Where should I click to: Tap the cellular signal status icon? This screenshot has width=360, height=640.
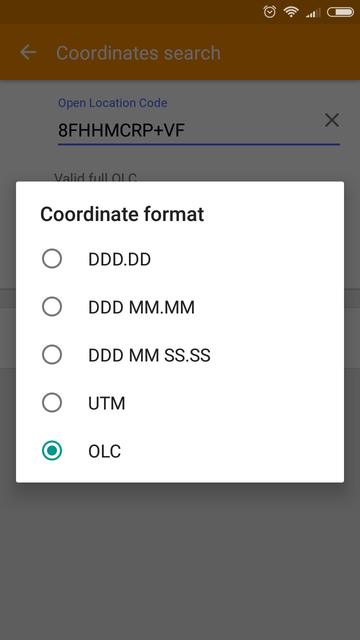pos(313,13)
